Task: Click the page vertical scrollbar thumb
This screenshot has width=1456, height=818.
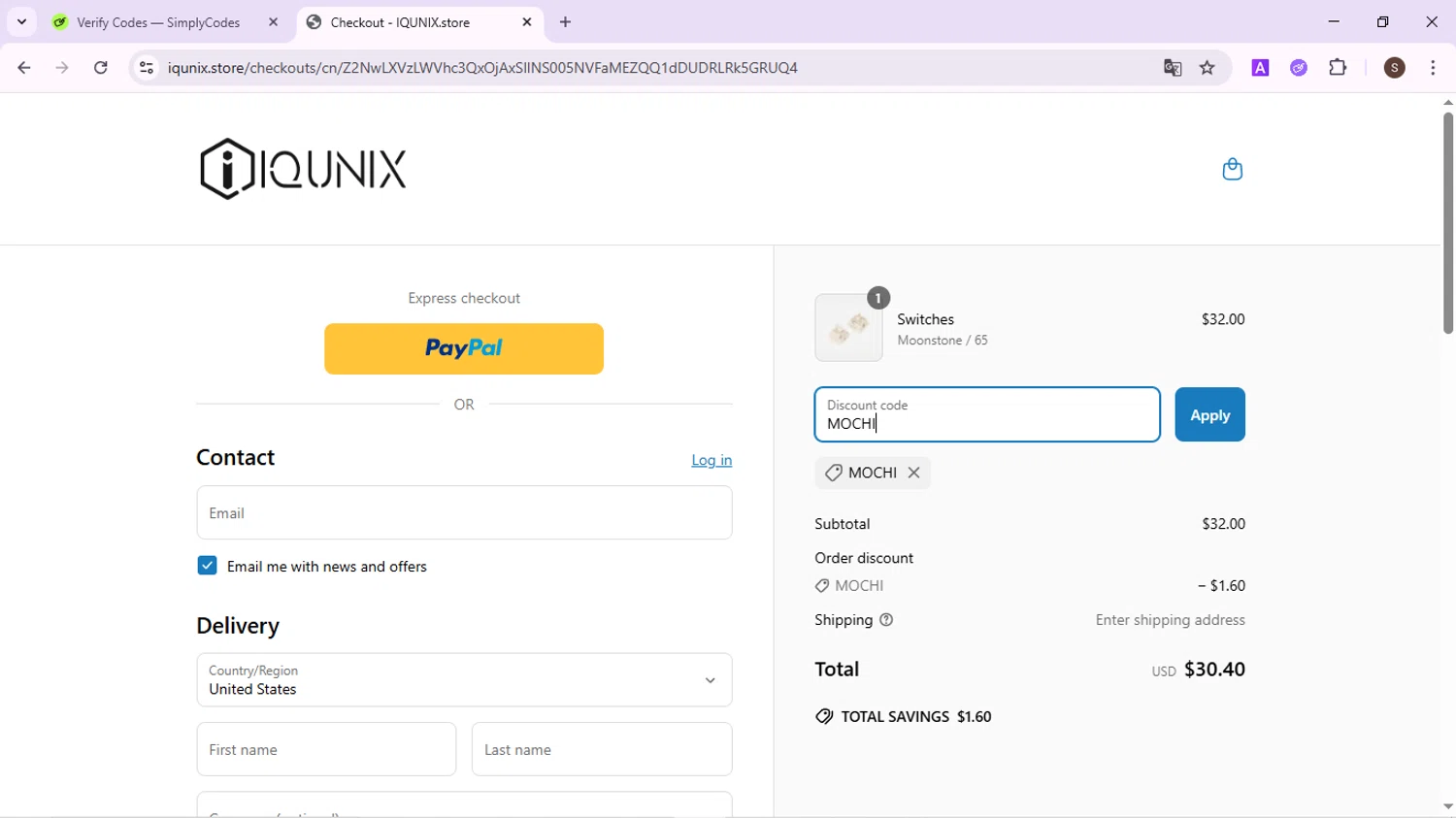Action: point(1448,223)
